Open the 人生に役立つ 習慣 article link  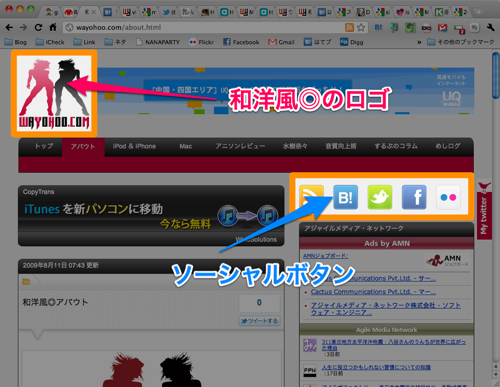coord(376,367)
